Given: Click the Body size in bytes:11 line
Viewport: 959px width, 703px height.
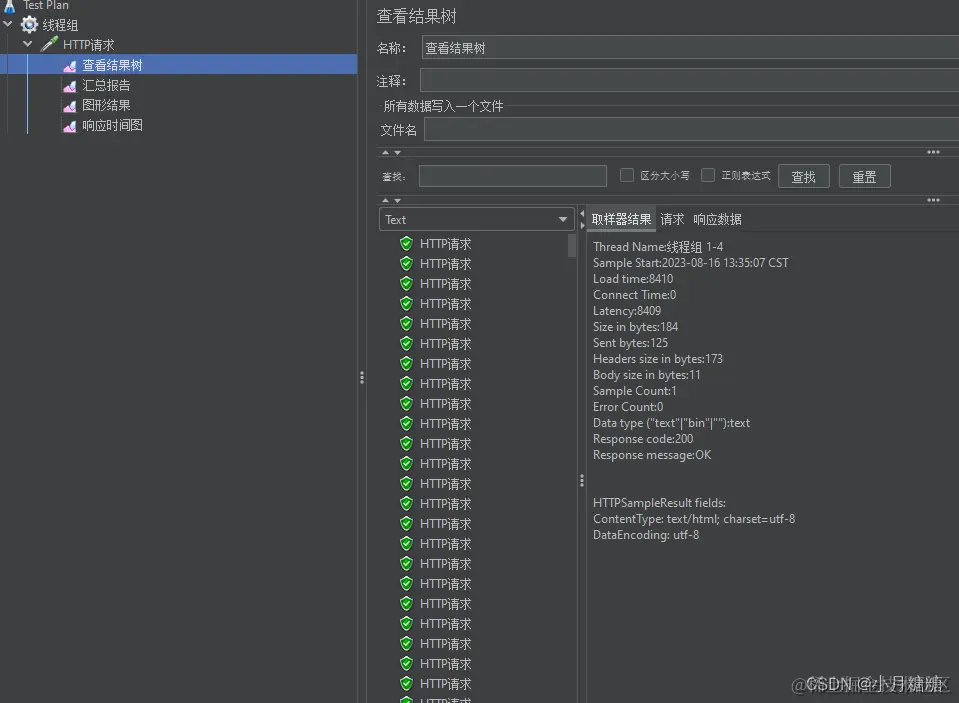Looking at the screenshot, I should coord(646,374).
